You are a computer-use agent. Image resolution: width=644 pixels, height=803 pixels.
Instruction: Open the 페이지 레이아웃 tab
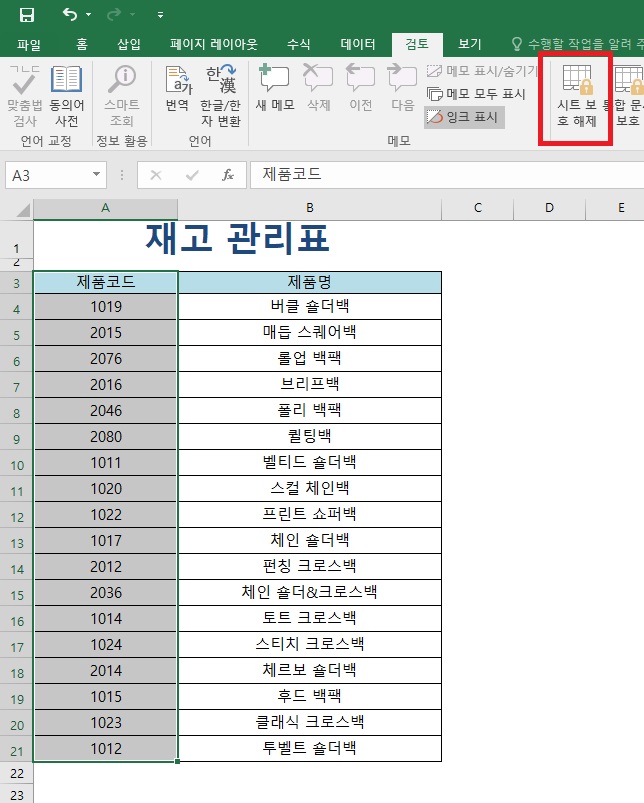(213, 44)
